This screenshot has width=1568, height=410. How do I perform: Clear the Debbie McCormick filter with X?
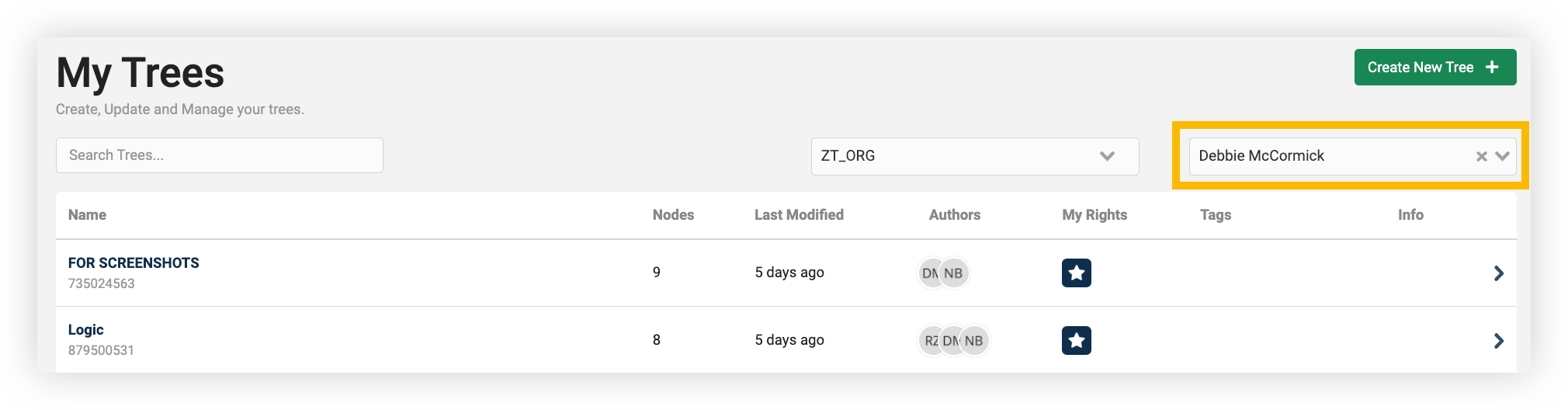(x=1481, y=156)
